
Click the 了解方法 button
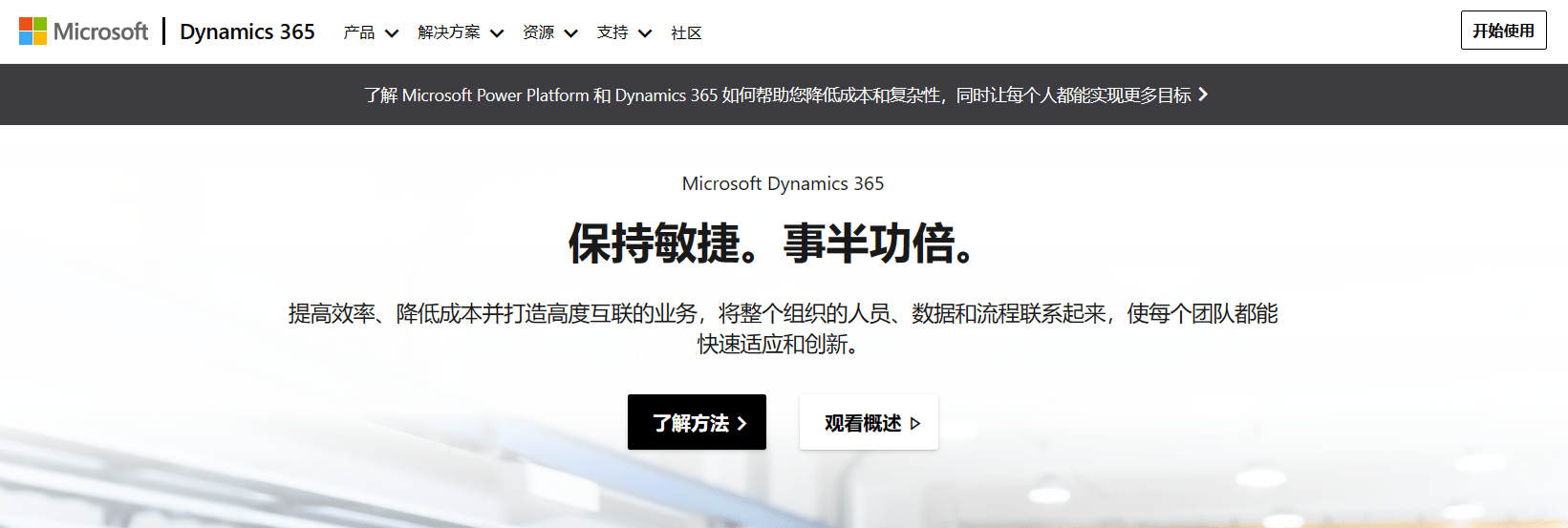[697, 422]
